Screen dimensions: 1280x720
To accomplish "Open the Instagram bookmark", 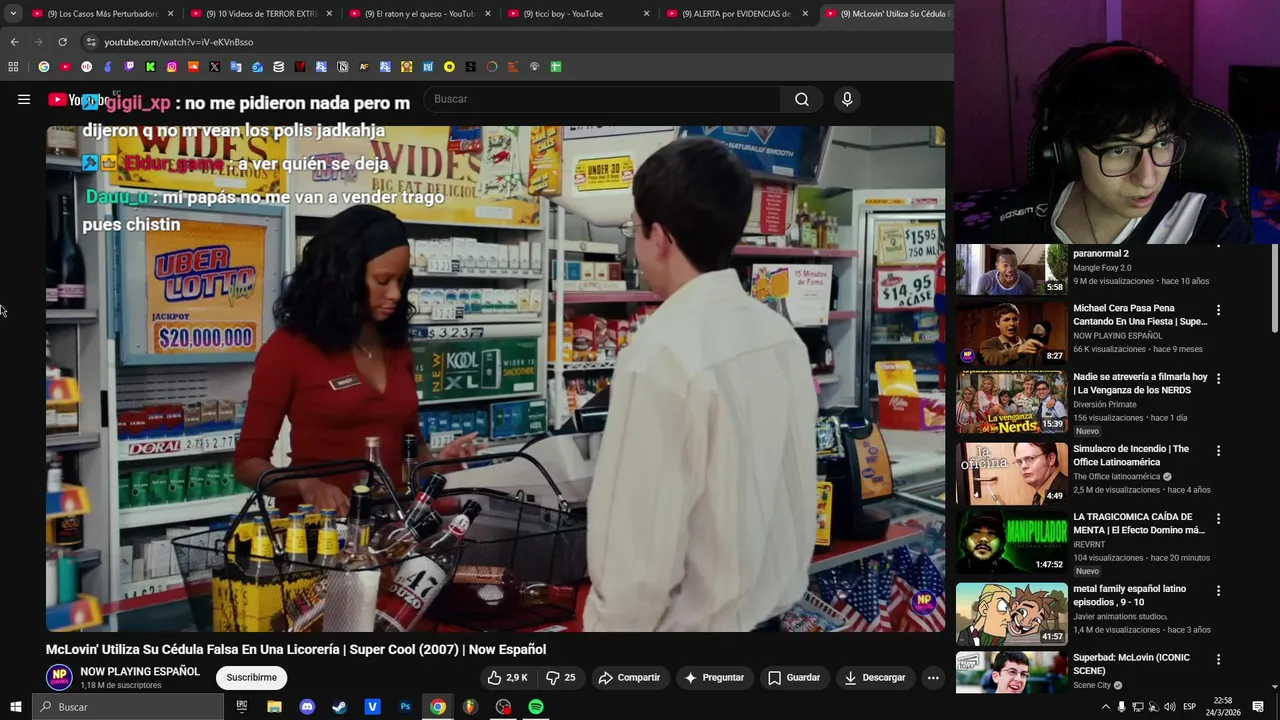I will (172, 67).
